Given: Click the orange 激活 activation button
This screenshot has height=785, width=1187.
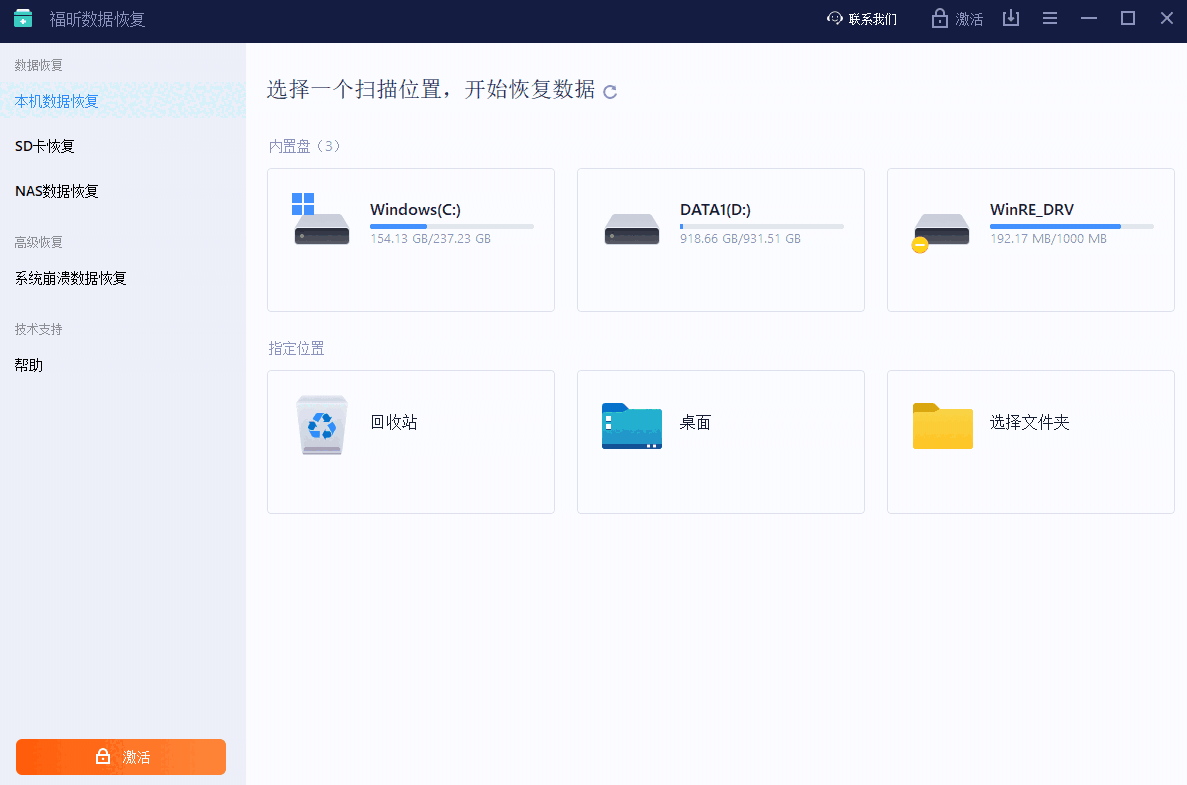Looking at the screenshot, I should (x=120, y=757).
